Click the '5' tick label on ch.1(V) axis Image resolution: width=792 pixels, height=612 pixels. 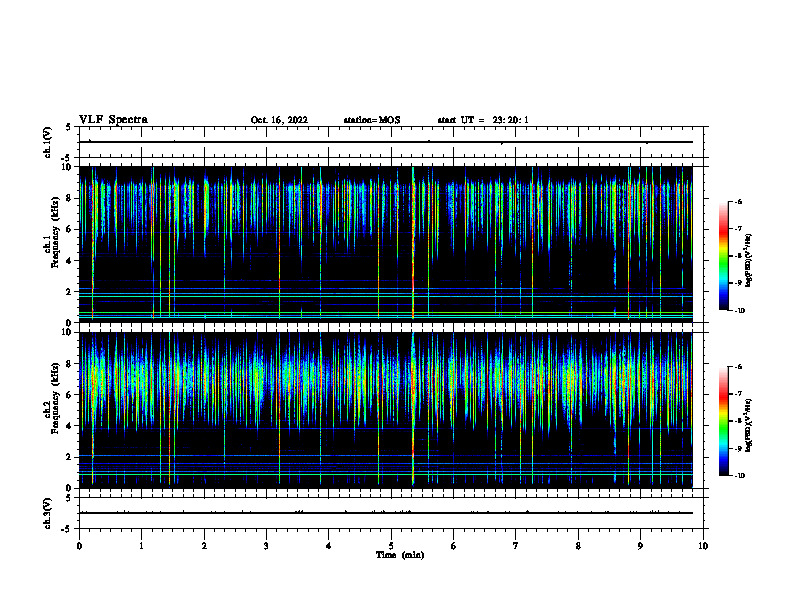coord(70,128)
